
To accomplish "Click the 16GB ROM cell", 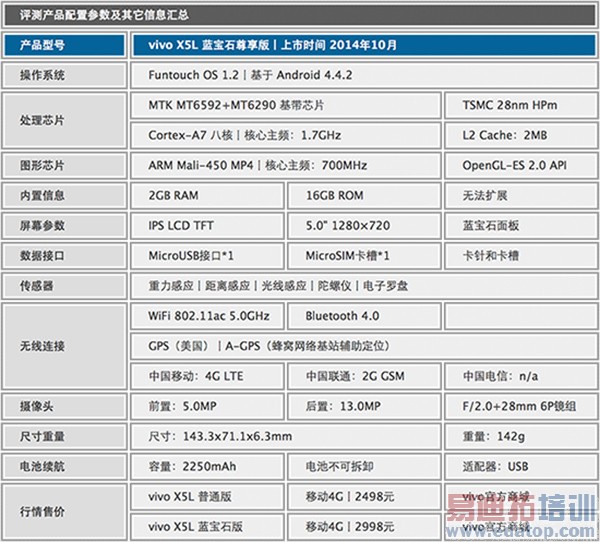I will point(364,196).
